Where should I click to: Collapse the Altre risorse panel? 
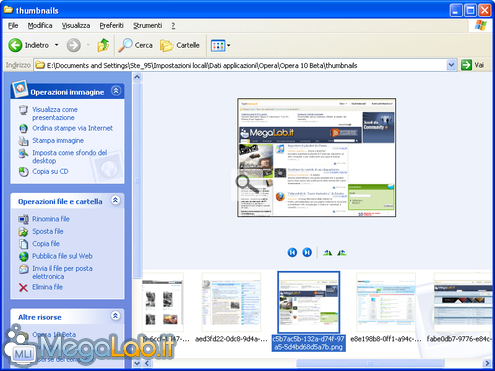tap(115, 316)
